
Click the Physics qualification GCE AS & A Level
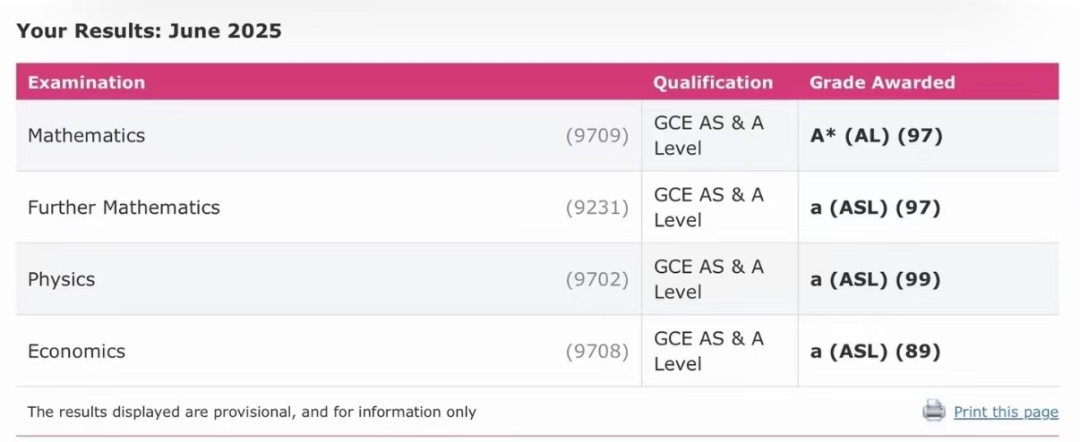(x=708, y=279)
